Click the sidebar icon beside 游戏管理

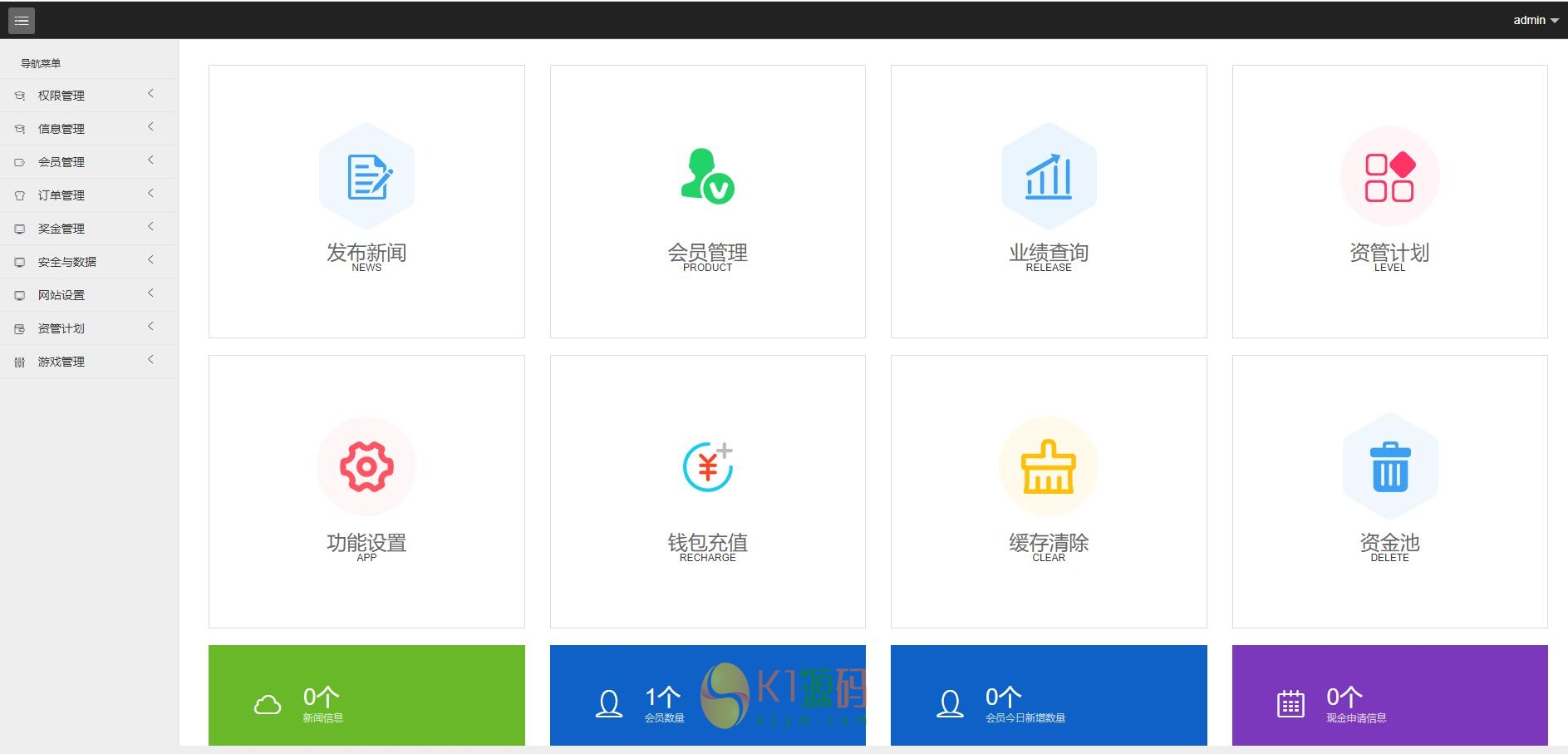point(20,362)
